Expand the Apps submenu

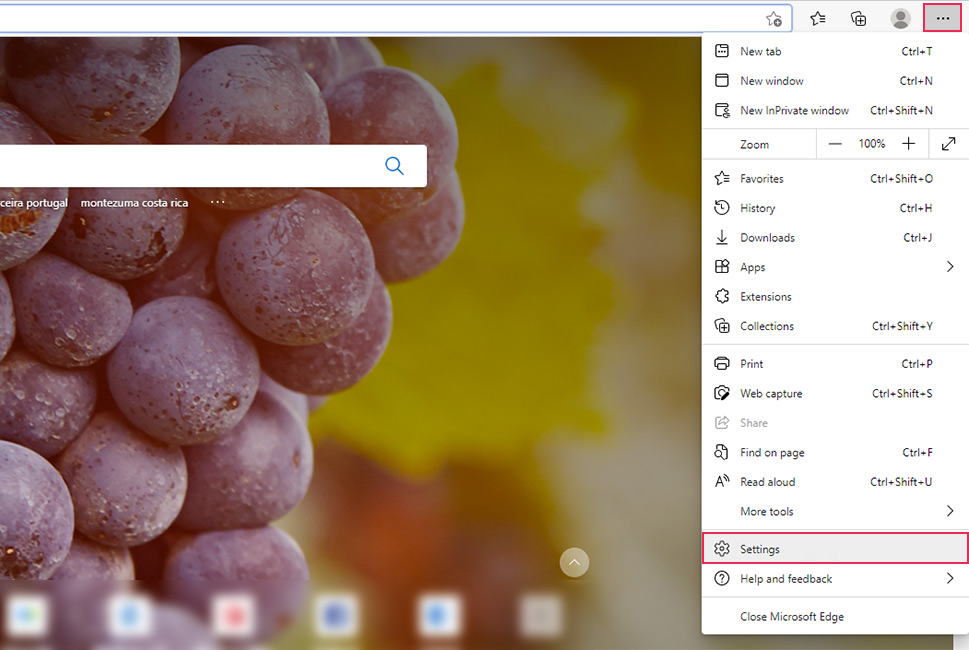(x=834, y=267)
